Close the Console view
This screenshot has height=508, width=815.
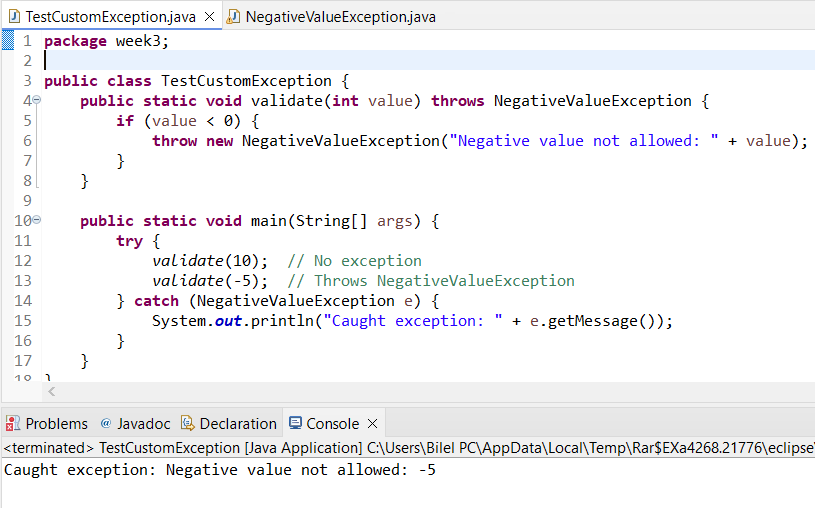pos(372,424)
